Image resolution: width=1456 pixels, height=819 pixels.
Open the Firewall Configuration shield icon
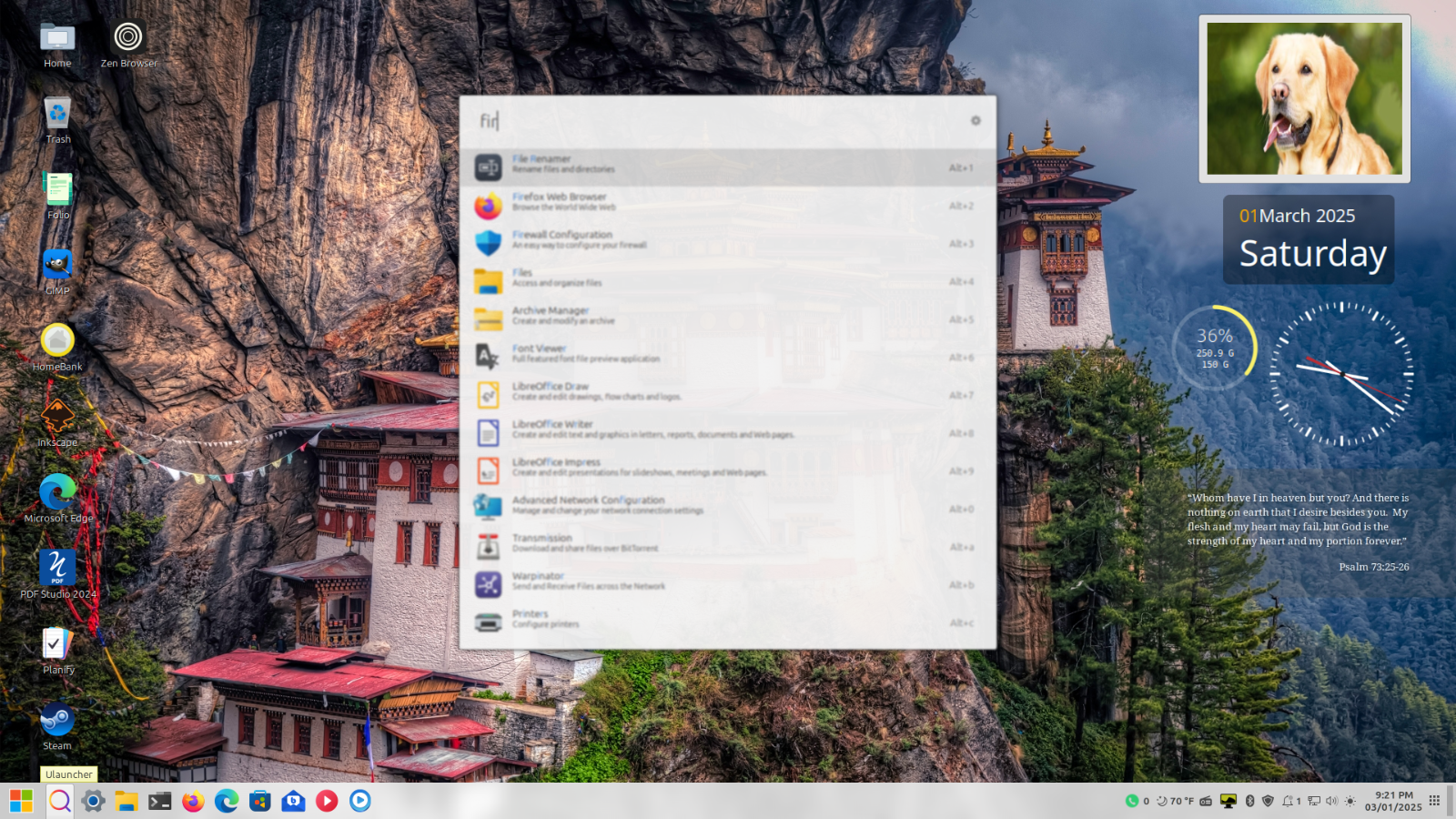pos(489,243)
